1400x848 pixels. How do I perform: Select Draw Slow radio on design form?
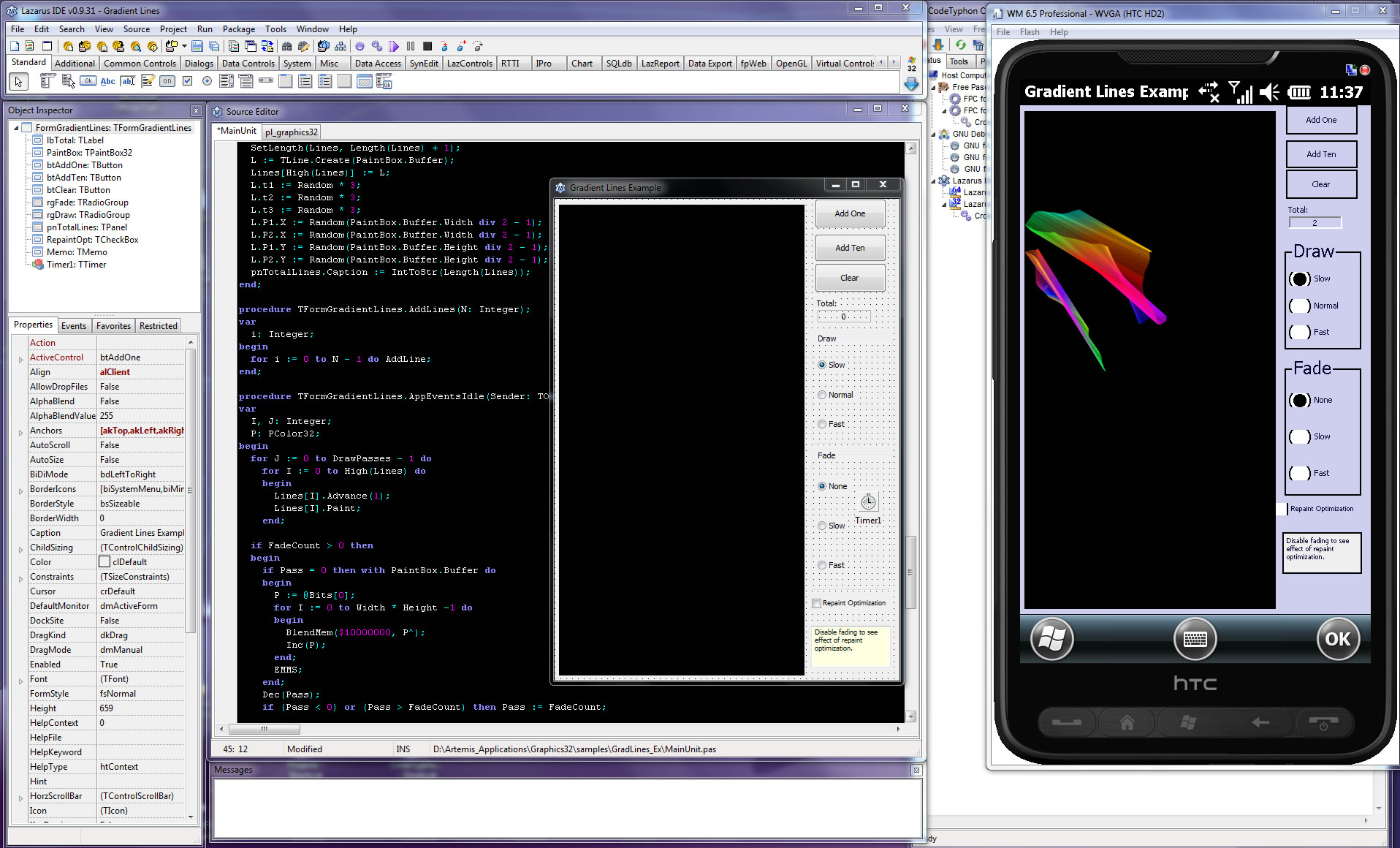tap(822, 365)
